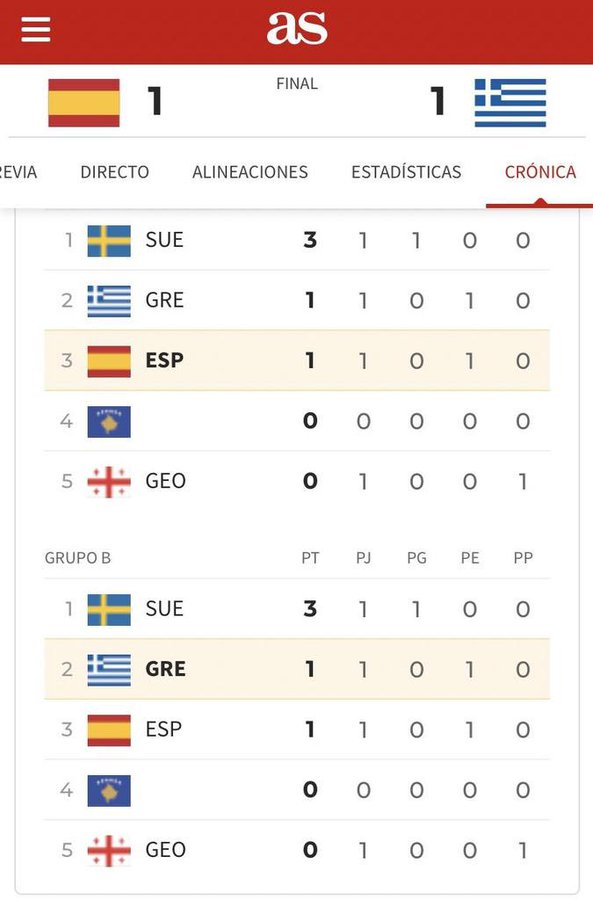
Task: Select Kosovo flag in top standings table
Action: [x=109, y=422]
